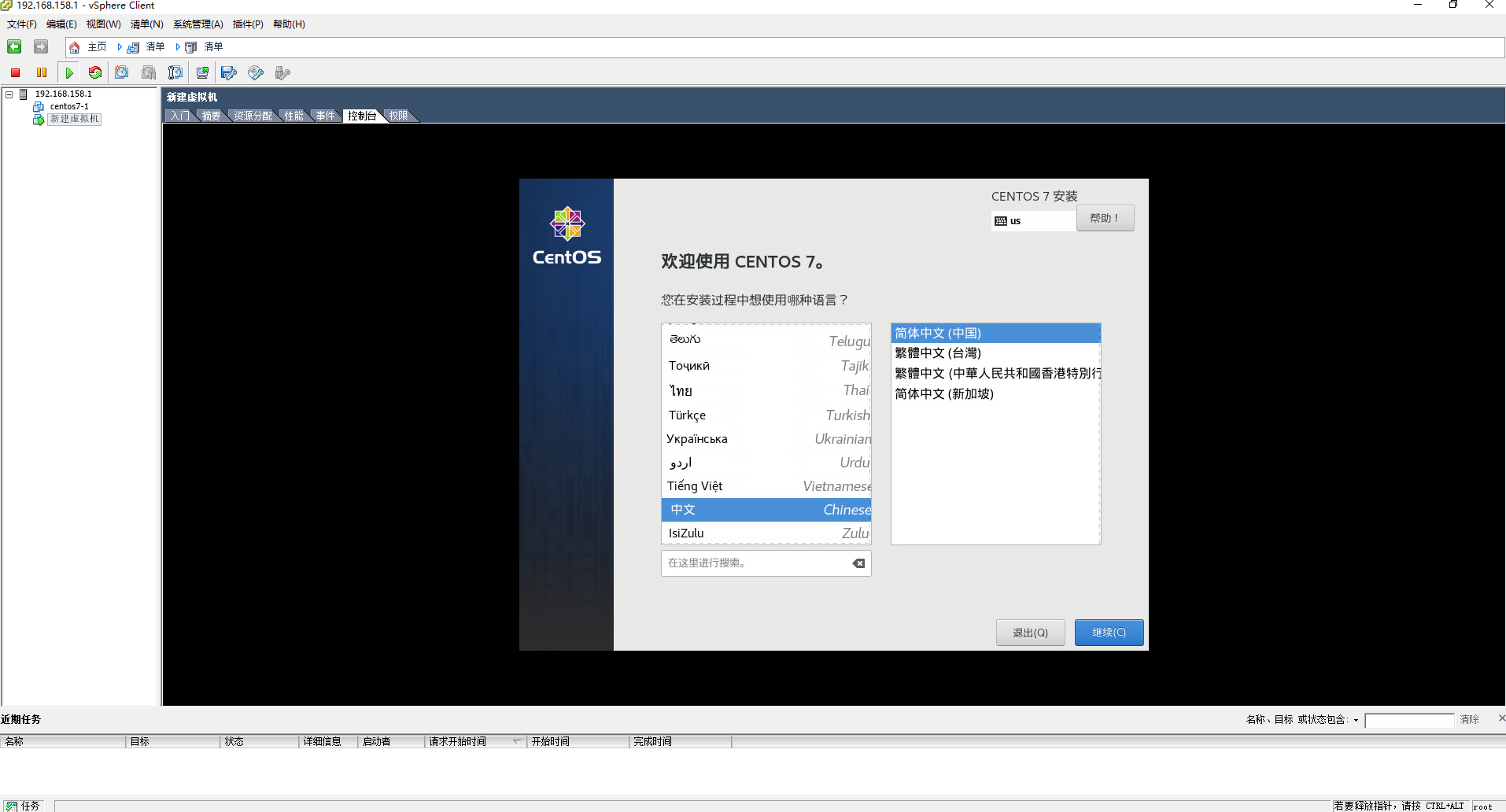1506x812 pixels.
Task: Click the 退出(Q) quit button
Action: pyautogui.click(x=1030, y=633)
